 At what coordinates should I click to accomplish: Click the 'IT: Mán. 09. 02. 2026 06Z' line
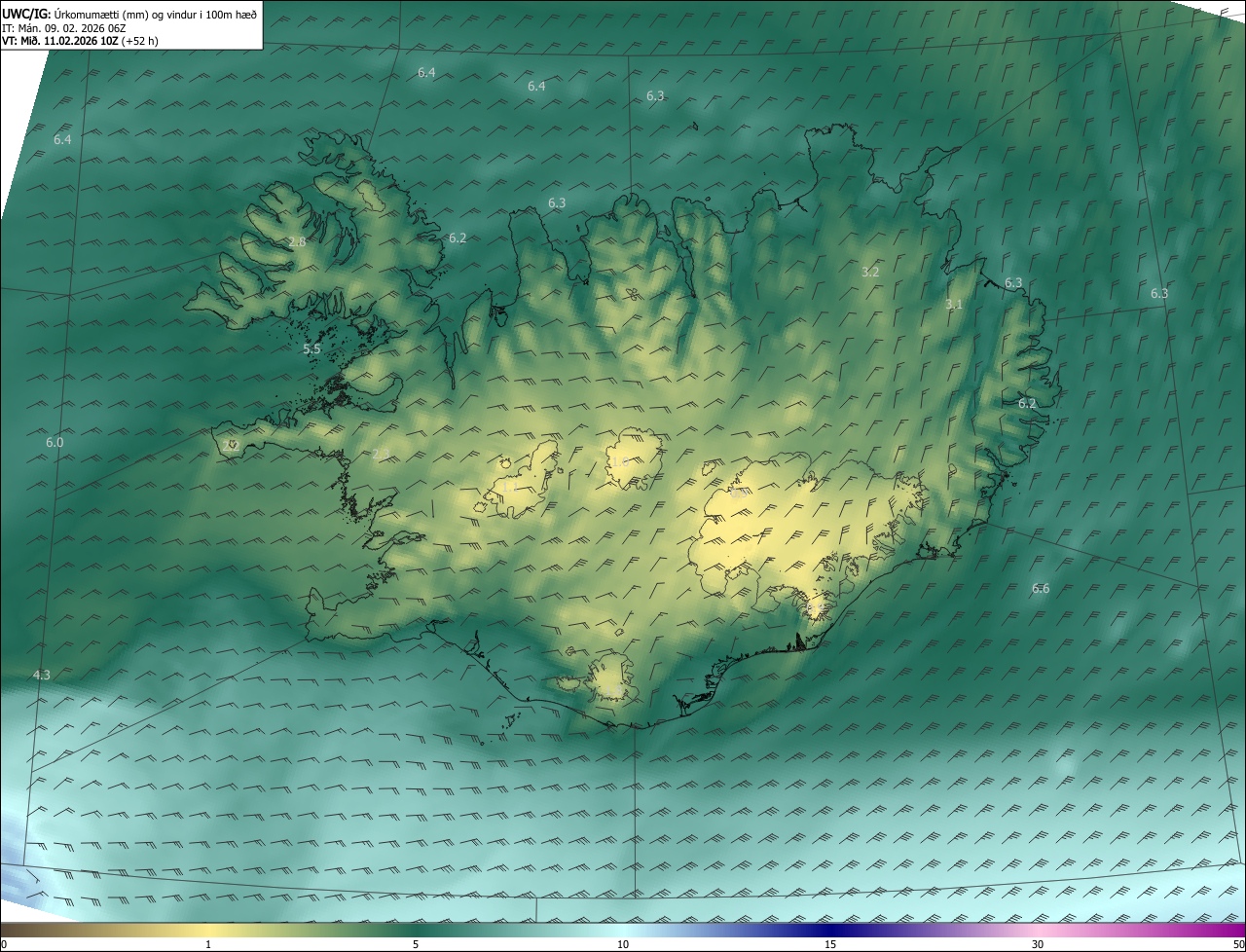[x=66, y=28]
